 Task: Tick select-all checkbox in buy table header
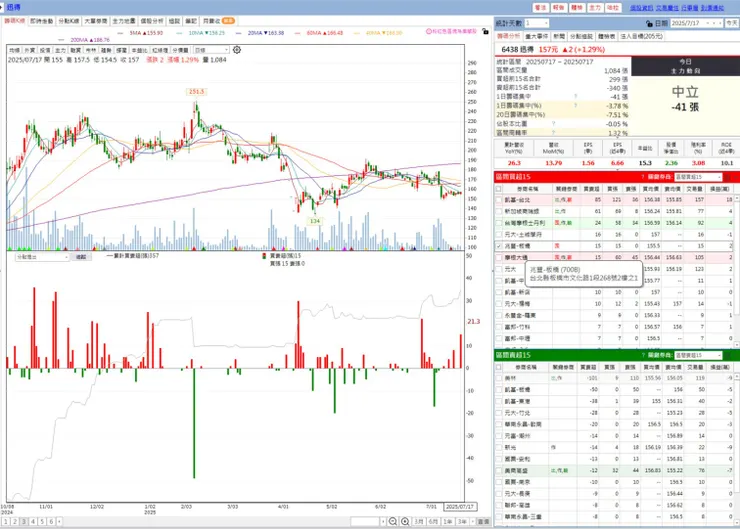(x=499, y=189)
